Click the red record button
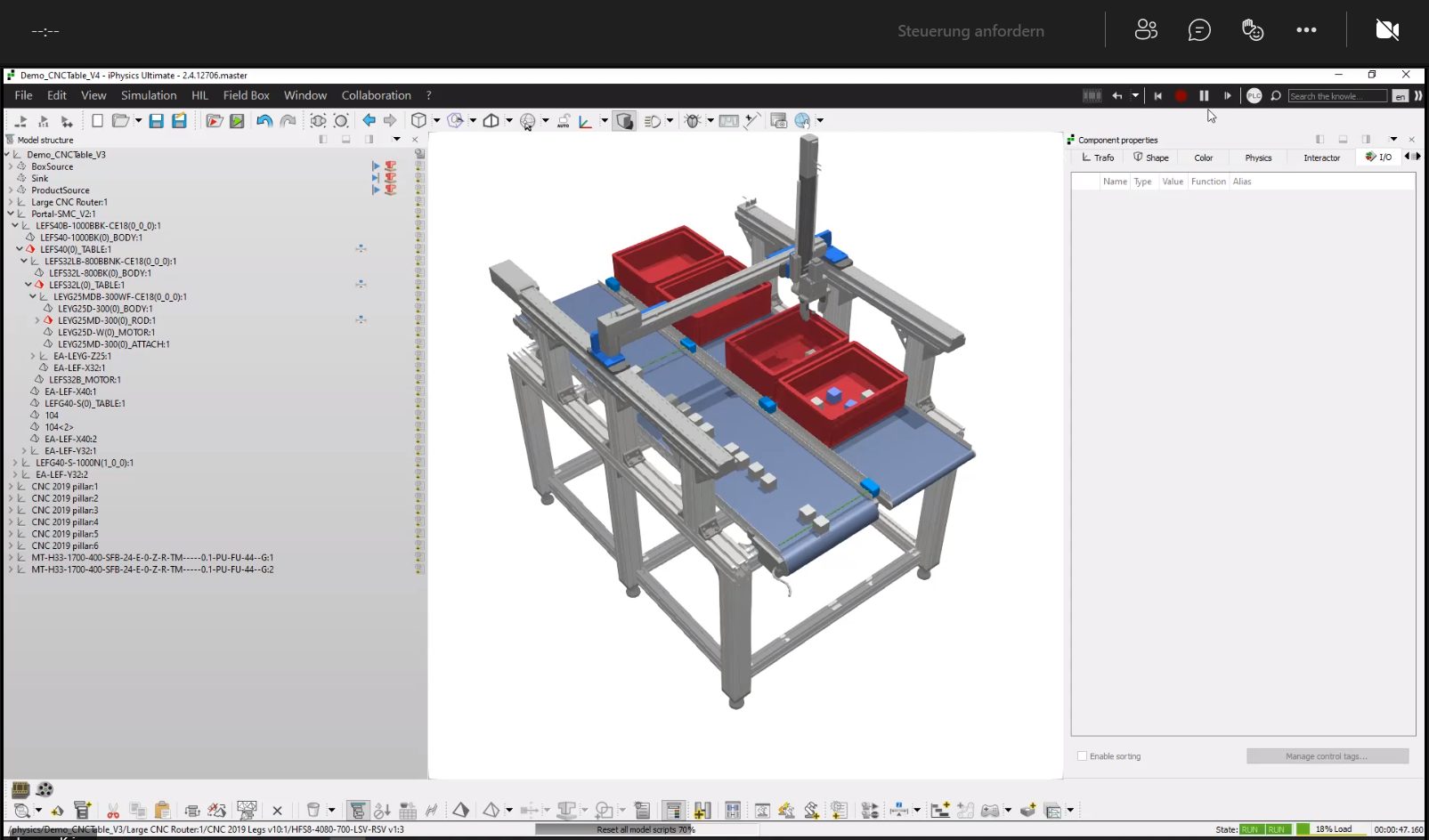This screenshot has width=1429, height=840. [x=1181, y=95]
